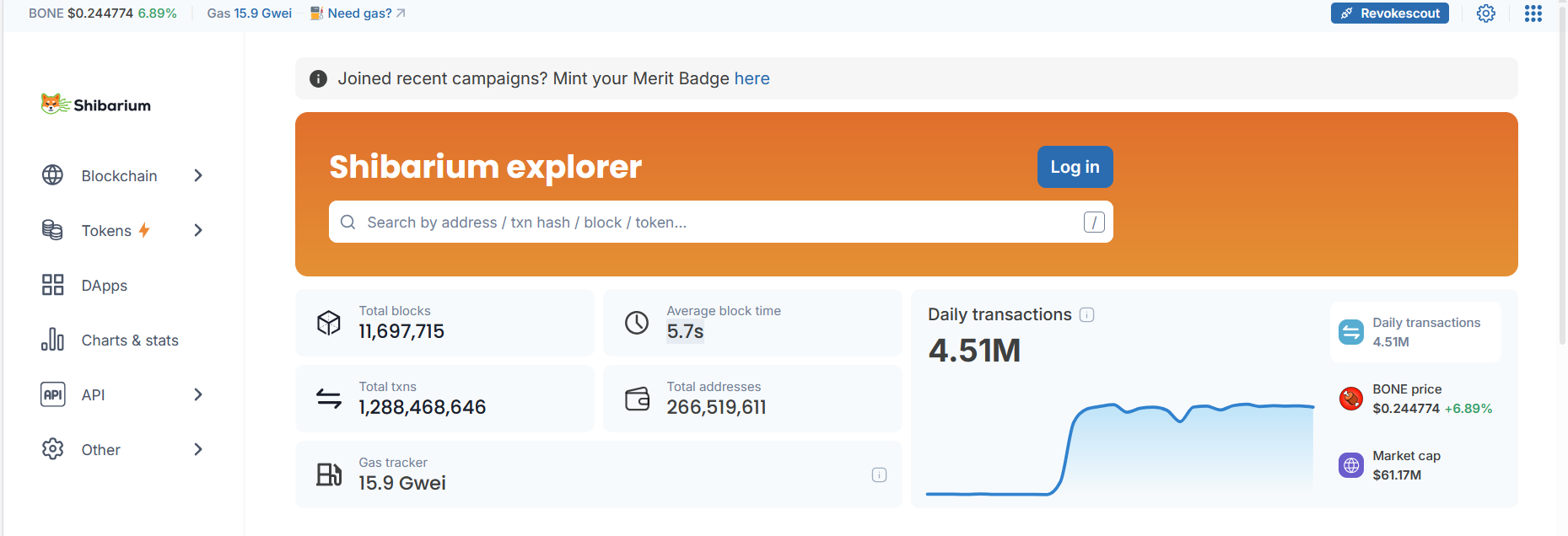Click the Shibarium explorer heading
Screen dimensions: 1568x536
click(x=485, y=167)
